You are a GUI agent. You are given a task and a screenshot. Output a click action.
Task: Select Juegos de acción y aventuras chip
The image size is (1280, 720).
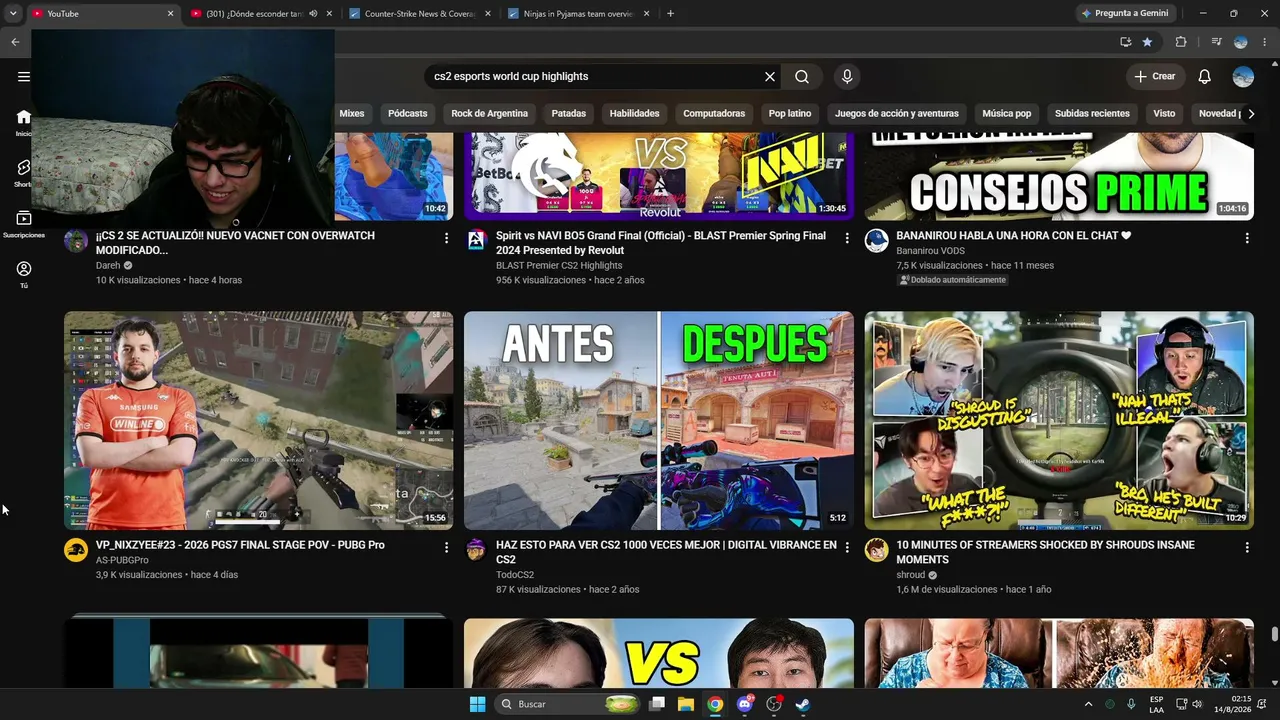point(897,114)
